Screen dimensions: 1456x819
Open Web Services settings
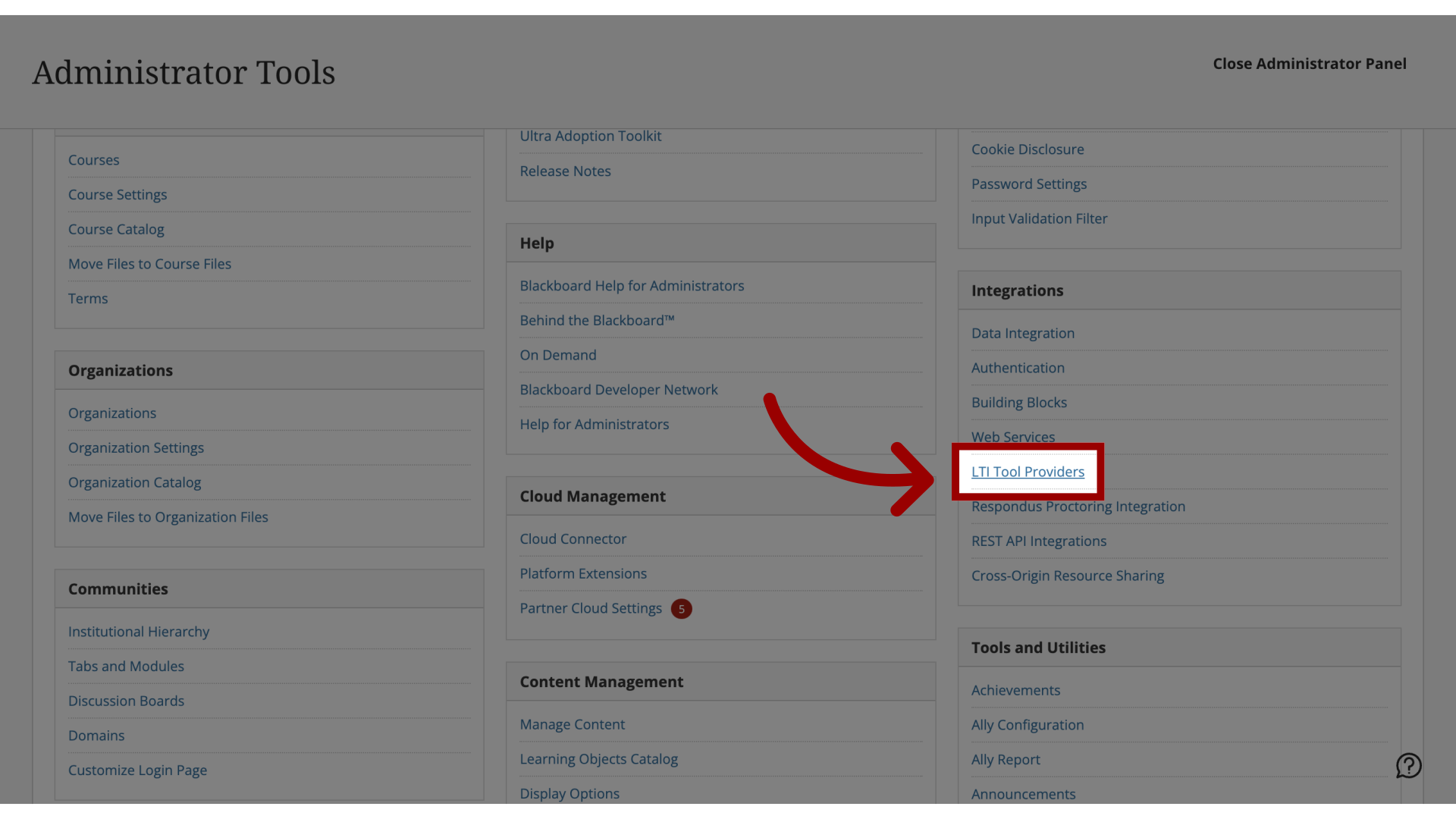click(1013, 437)
